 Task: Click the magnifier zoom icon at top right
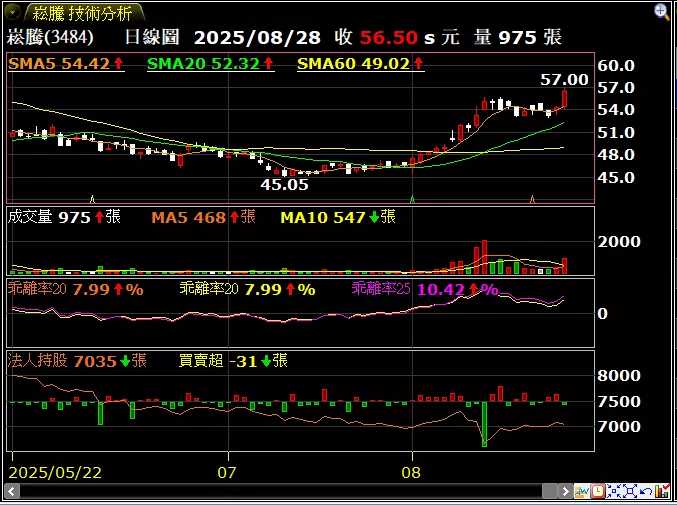tap(662, 12)
